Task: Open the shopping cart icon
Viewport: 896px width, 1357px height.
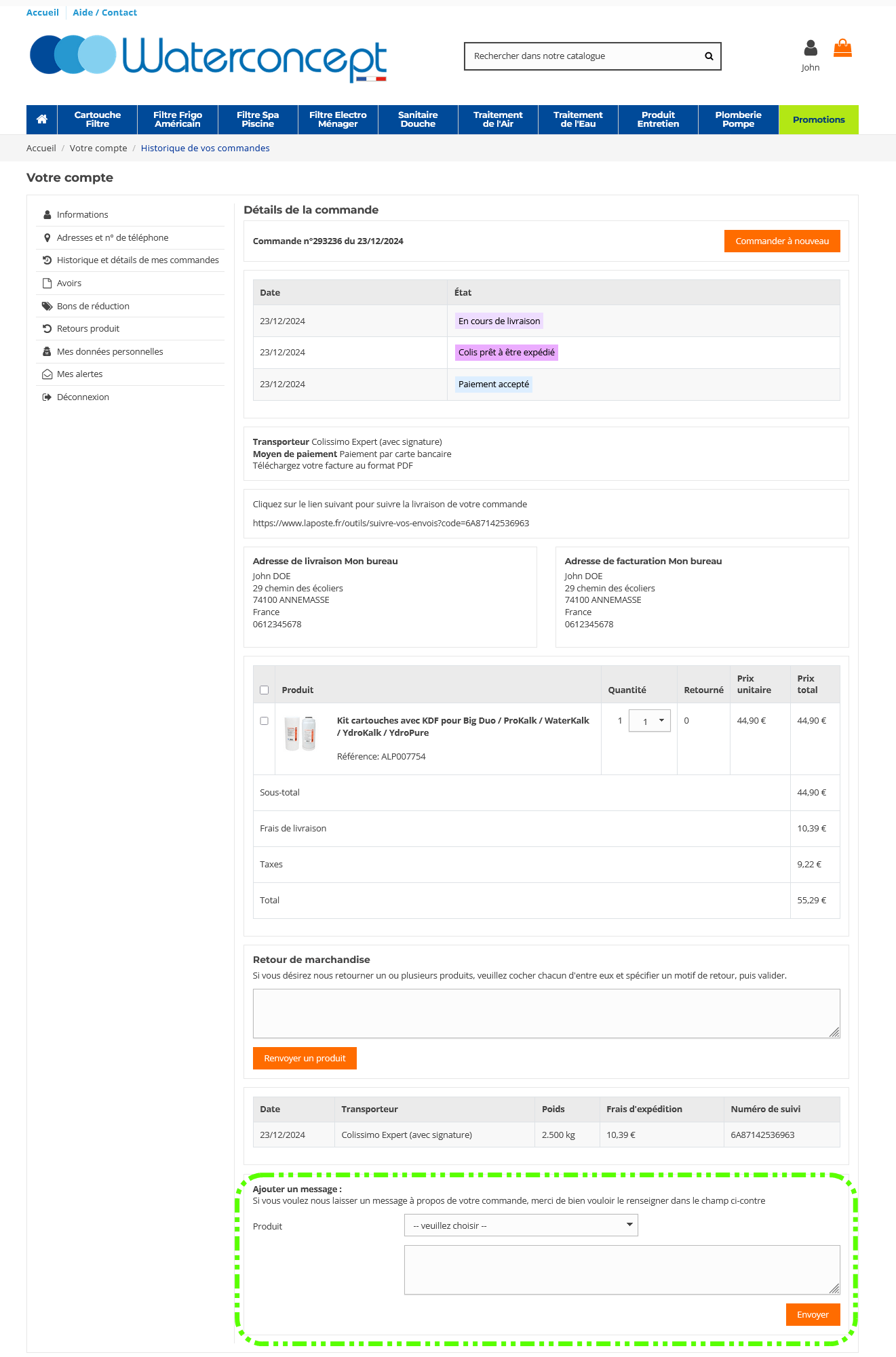Action: point(842,48)
